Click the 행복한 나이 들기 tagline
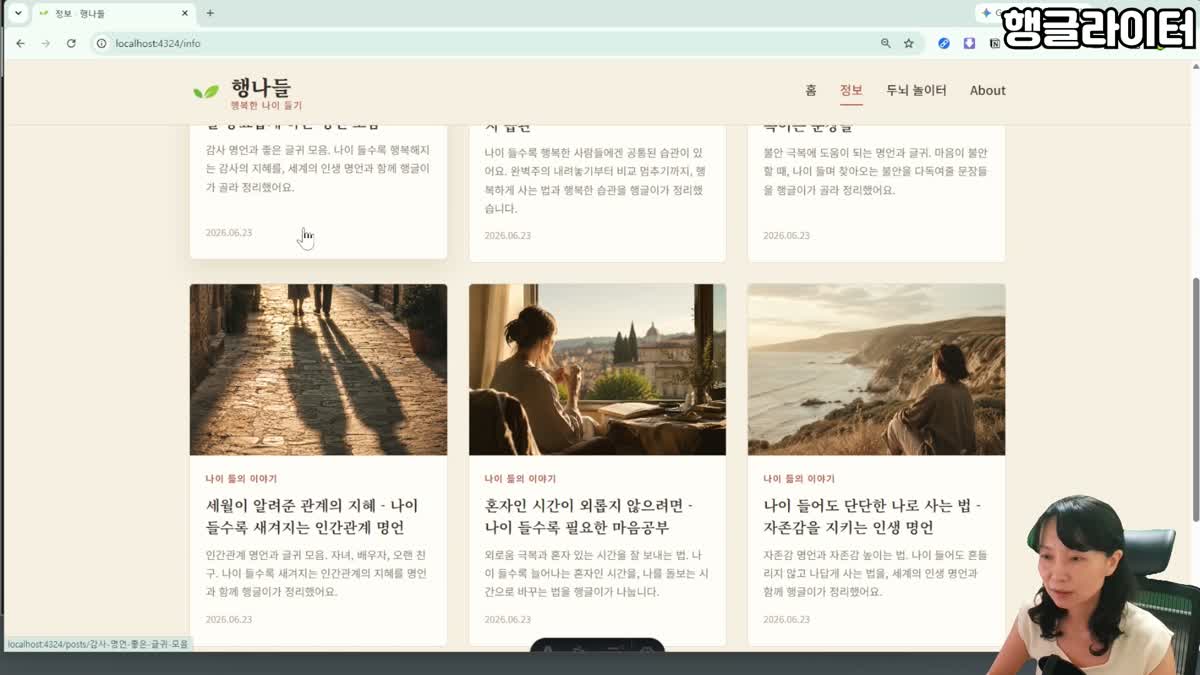Screen dimensions: 1200x675 click(266, 106)
